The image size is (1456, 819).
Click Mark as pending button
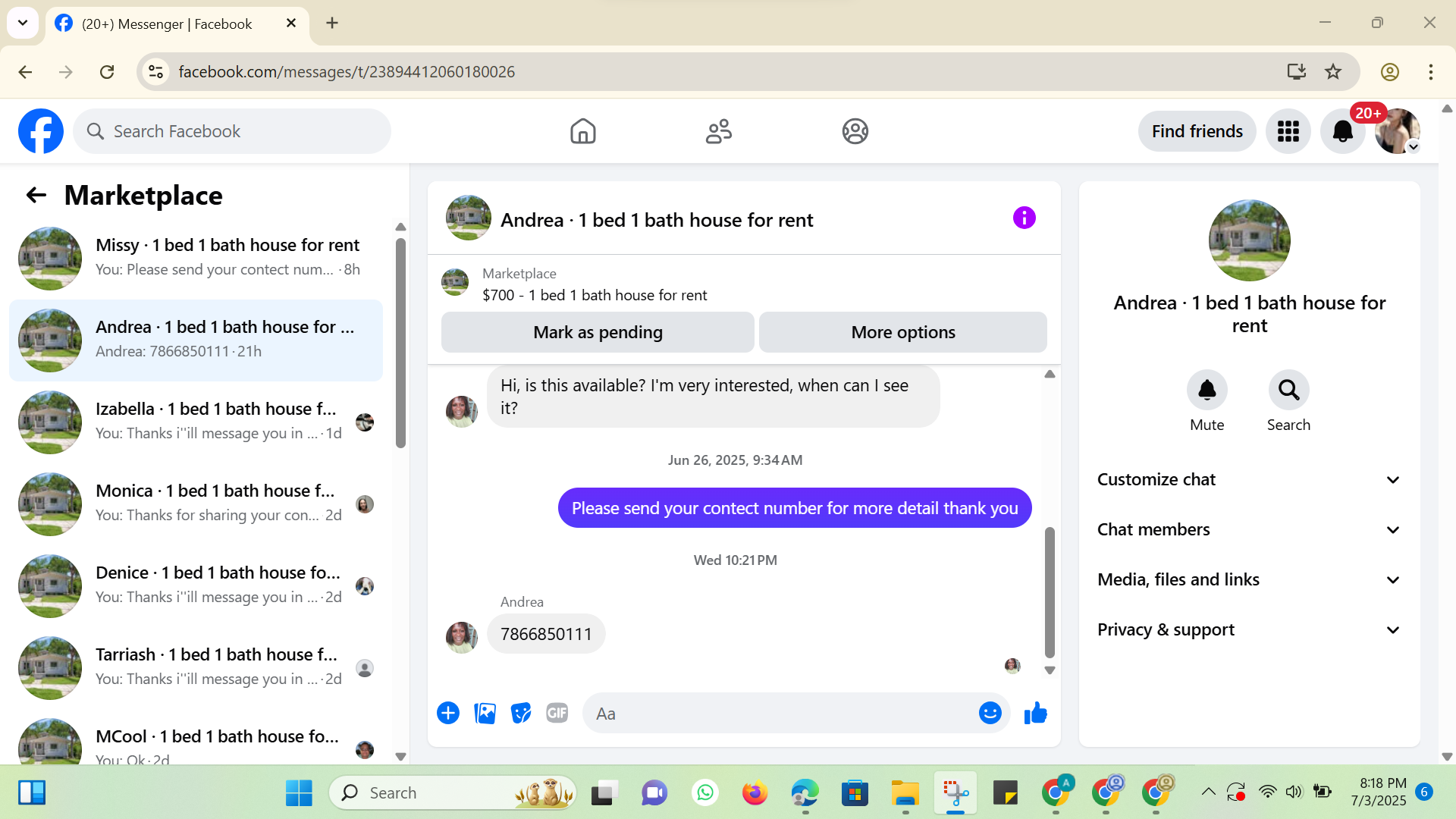coord(598,332)
